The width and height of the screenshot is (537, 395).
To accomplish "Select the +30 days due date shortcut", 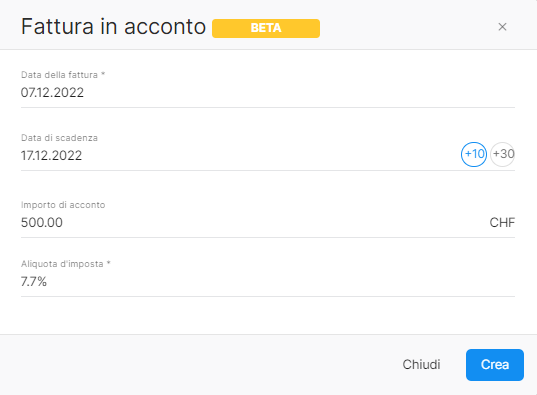I will tap(503, 154).
